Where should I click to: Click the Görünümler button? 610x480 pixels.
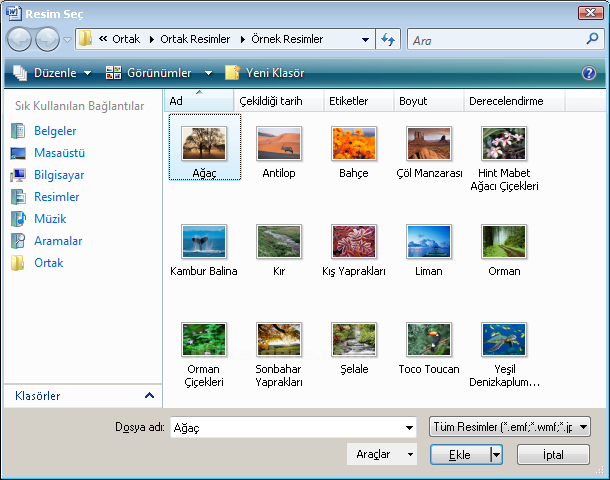pyautogui.click(x=149, y=73)
